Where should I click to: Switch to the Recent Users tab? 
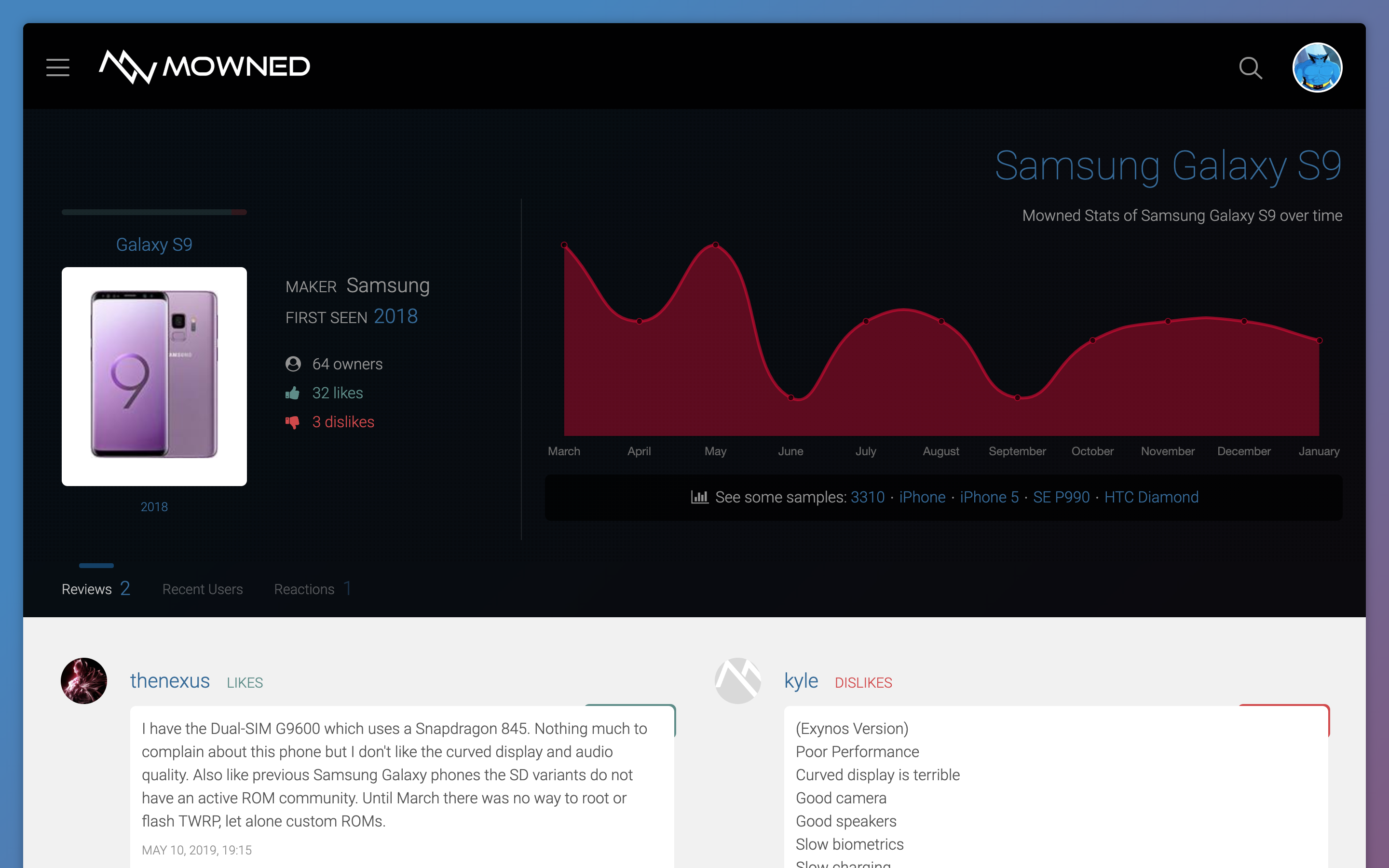pyautogui.click(x=202, y=589)
